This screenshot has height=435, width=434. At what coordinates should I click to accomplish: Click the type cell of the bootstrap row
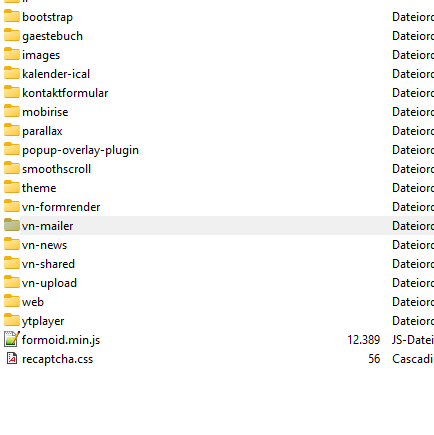click(413, 17)
